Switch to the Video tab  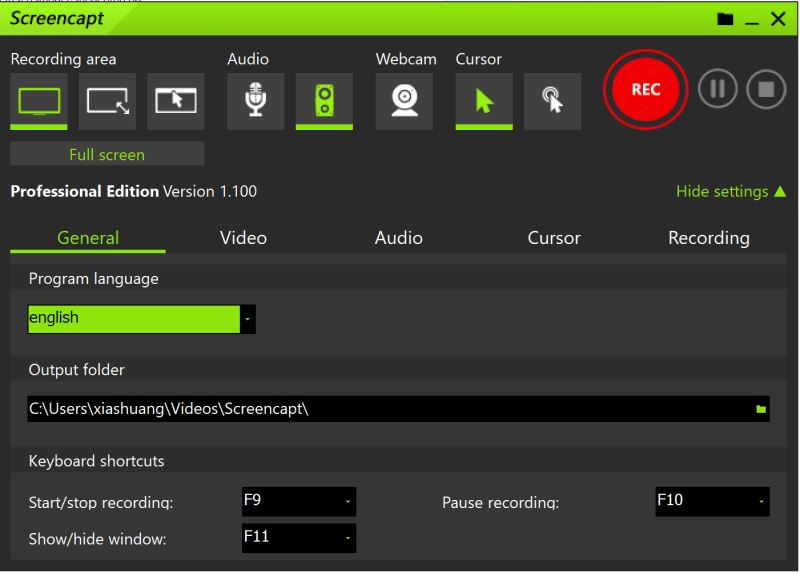point(243,238)
